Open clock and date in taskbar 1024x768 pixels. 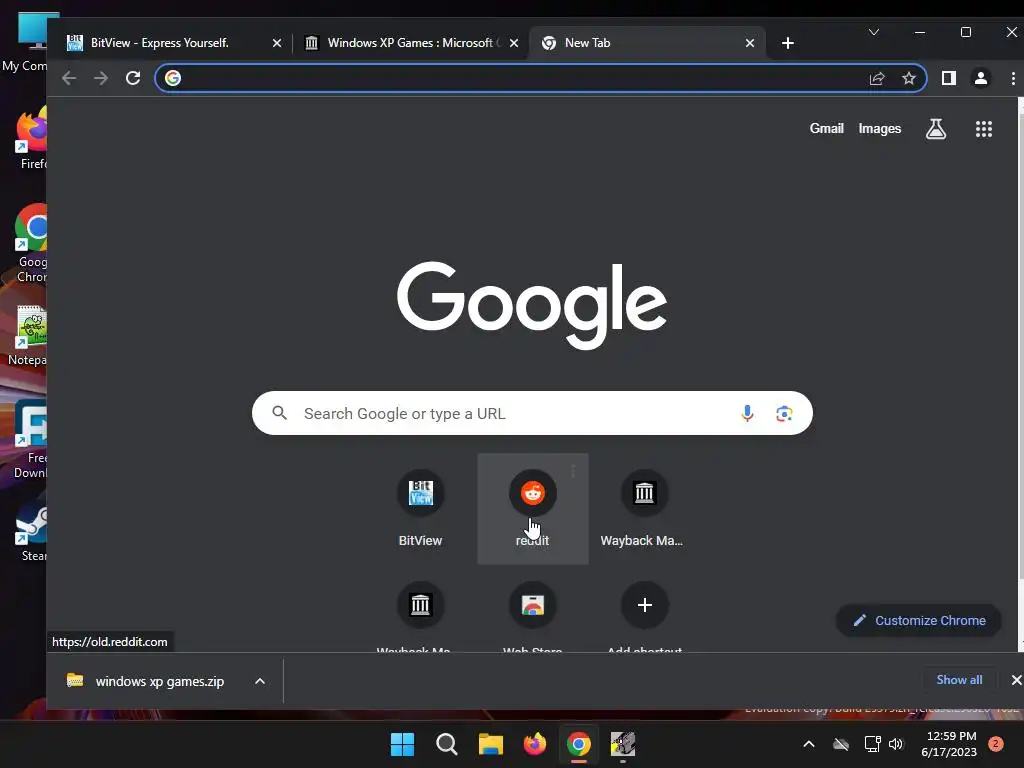coord(949,744)
